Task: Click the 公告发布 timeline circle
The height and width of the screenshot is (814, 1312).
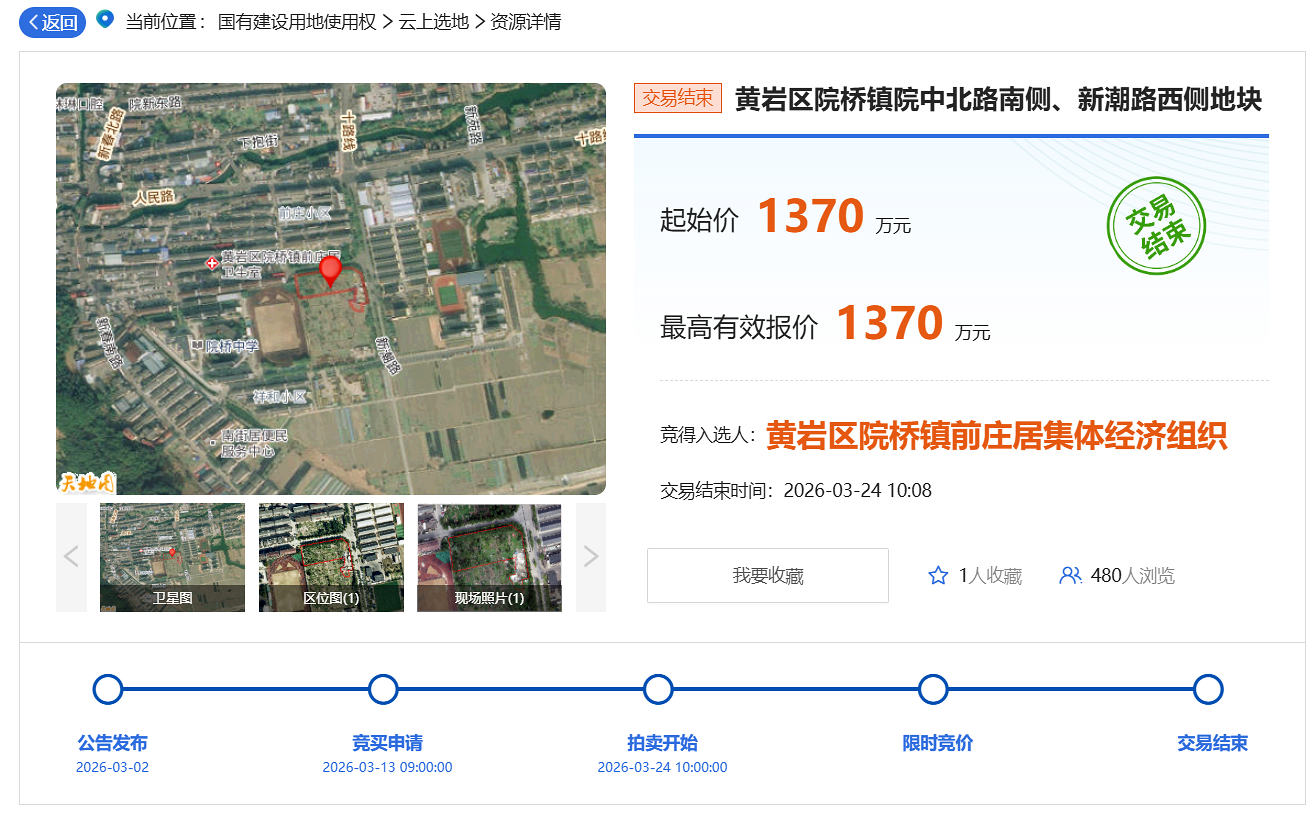Action: click(x=108, y=690)
